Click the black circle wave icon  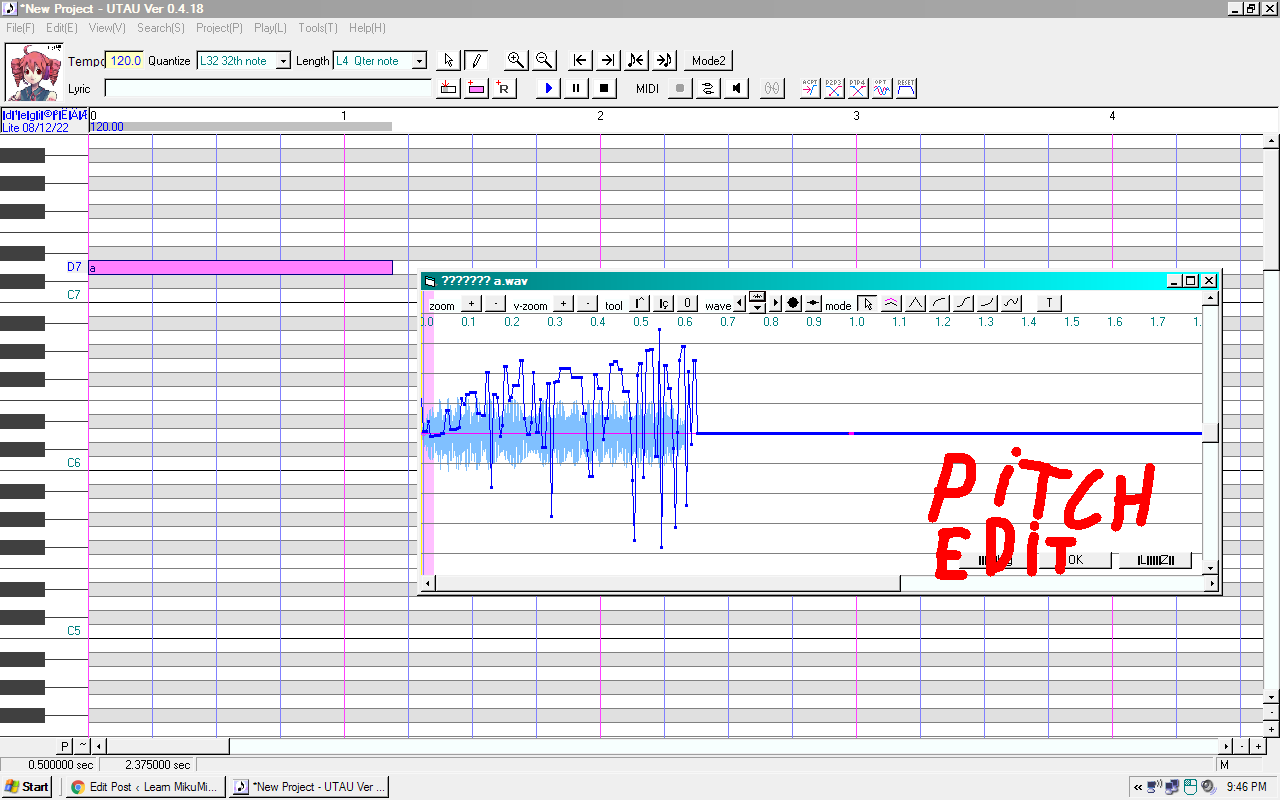pos(793,303)
